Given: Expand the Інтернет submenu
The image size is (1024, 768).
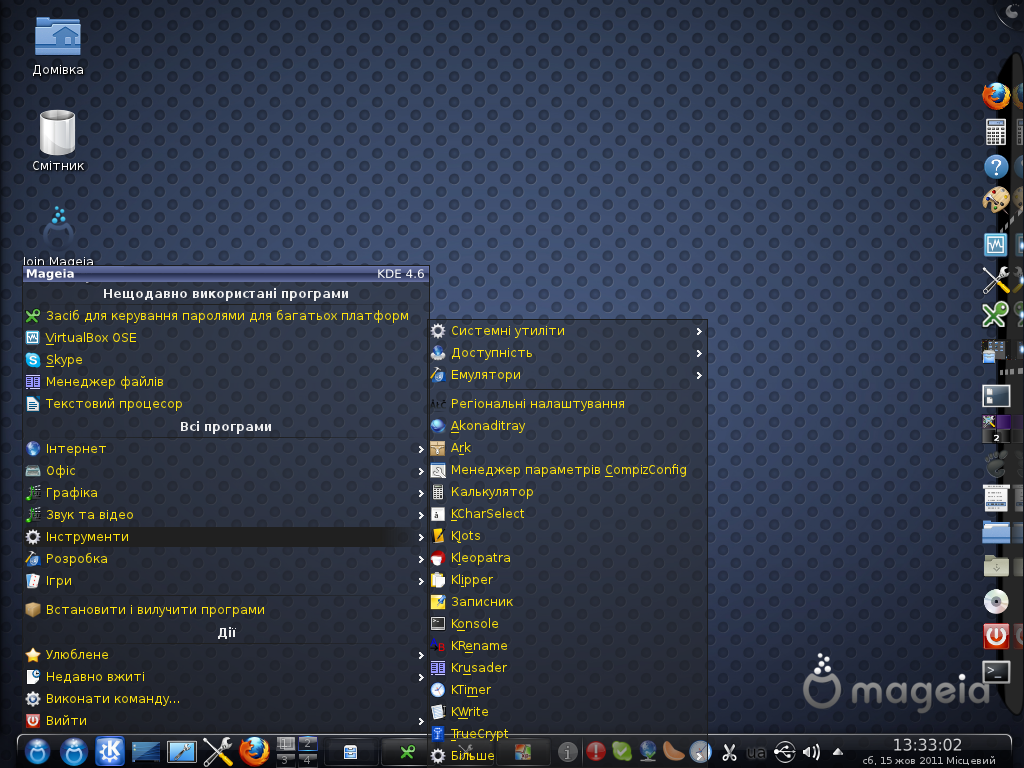Looking at the screenshot, I should click(225, 449).
